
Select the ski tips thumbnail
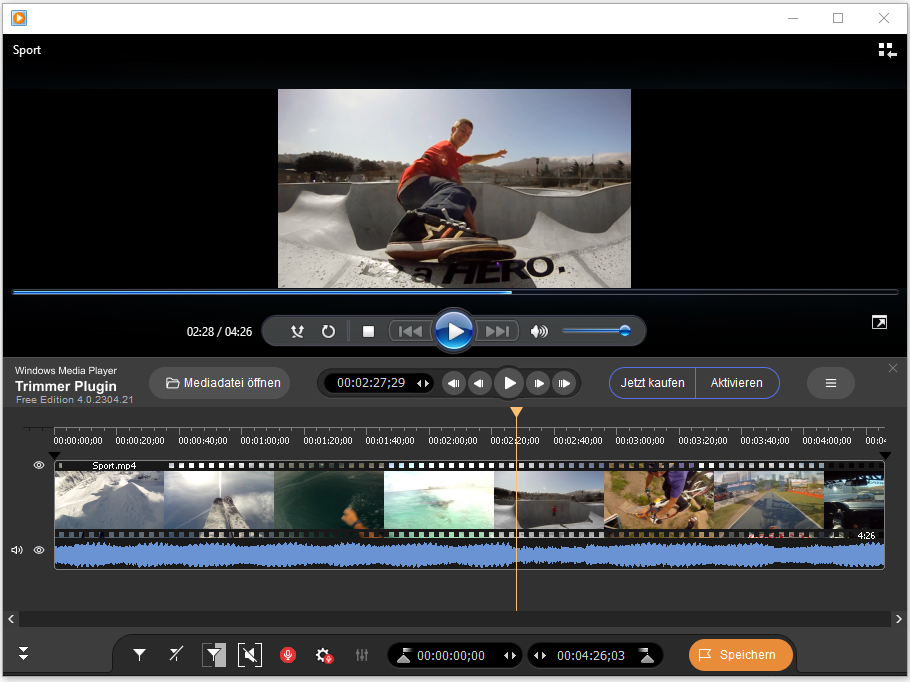[219, 500]
